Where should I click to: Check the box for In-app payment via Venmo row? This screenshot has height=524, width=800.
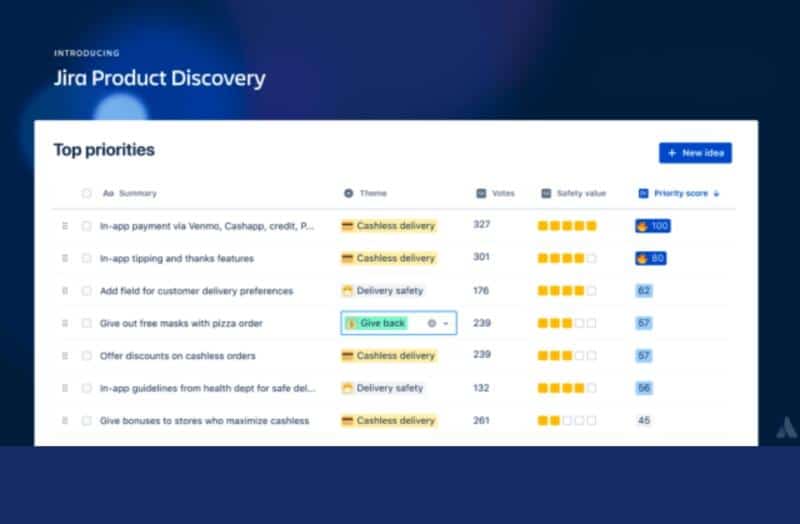[x=86, y=226]
